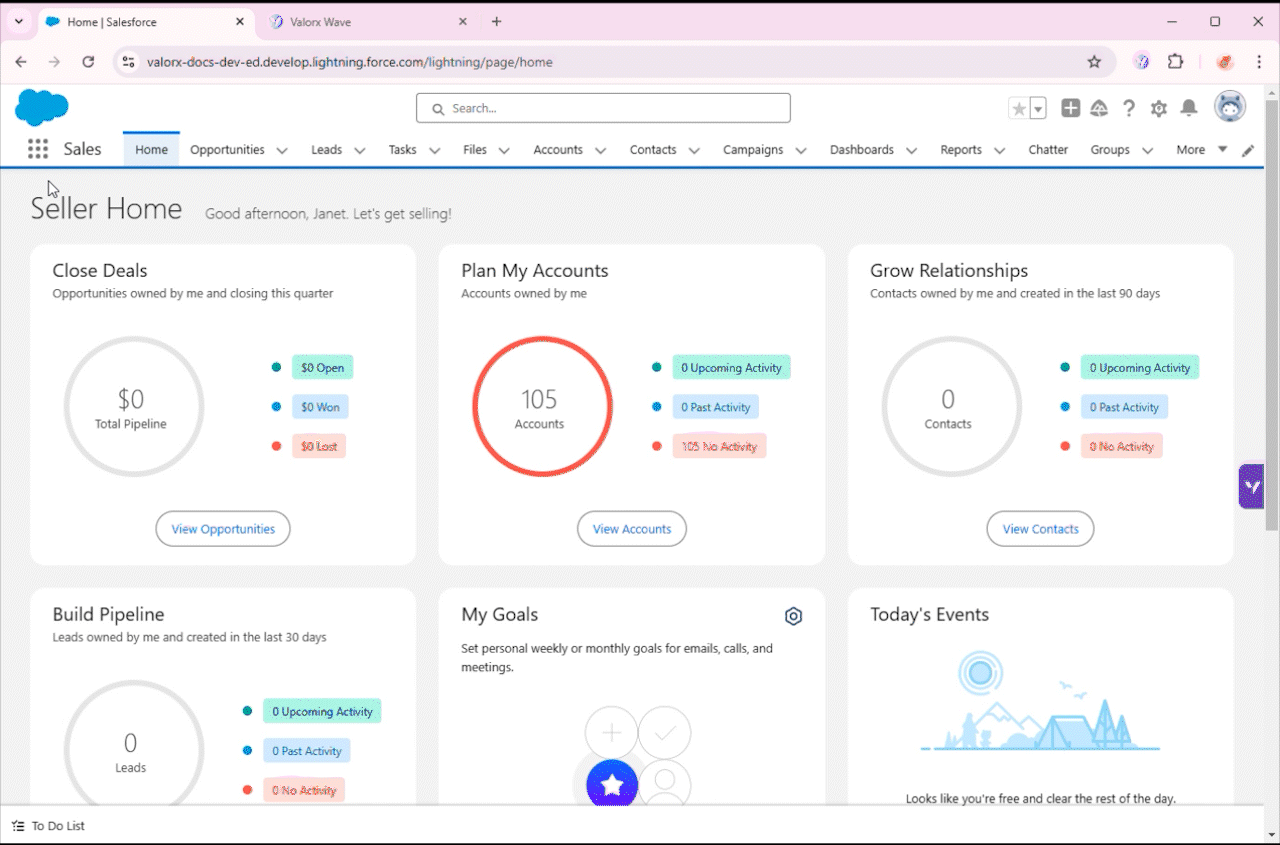Open the Valorx side panel tab
1280x845 pixels.
pyautogui.click(x=1251, y=486)
